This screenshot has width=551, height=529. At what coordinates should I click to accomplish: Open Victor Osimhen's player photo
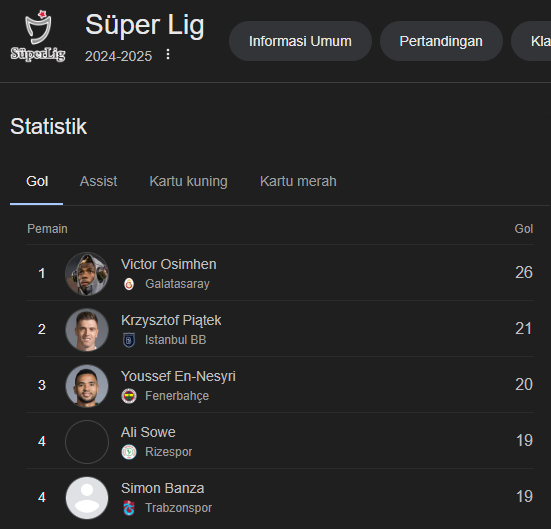click(87, 273)
